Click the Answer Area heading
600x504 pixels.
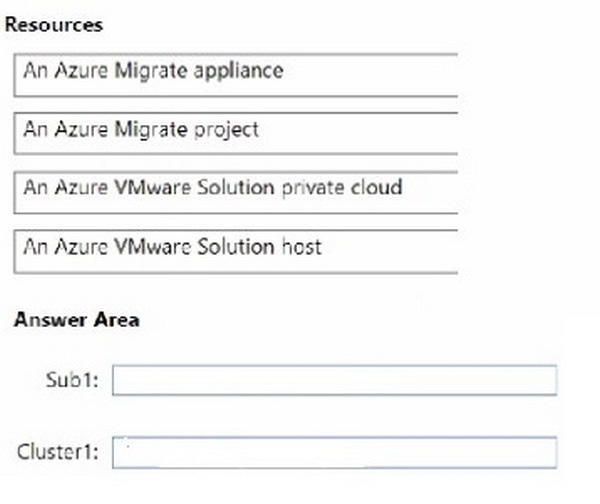pyautogui.click(x=77, y=320)
